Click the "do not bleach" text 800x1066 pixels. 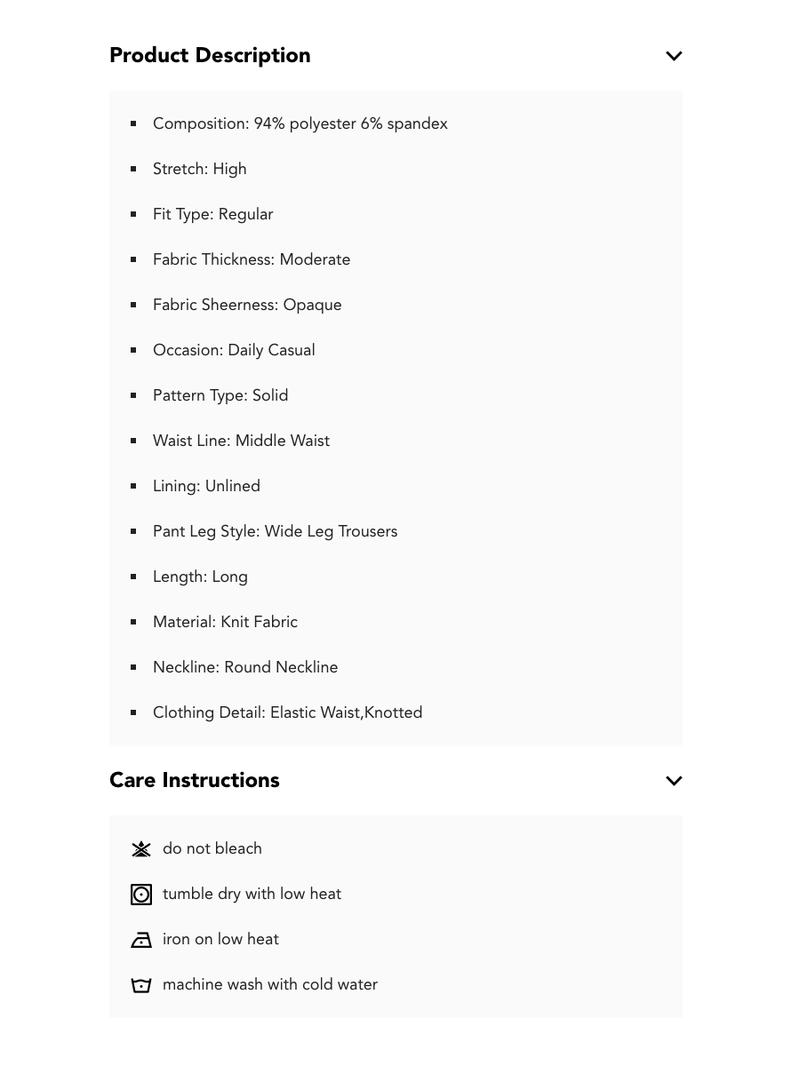coord(212,849)
